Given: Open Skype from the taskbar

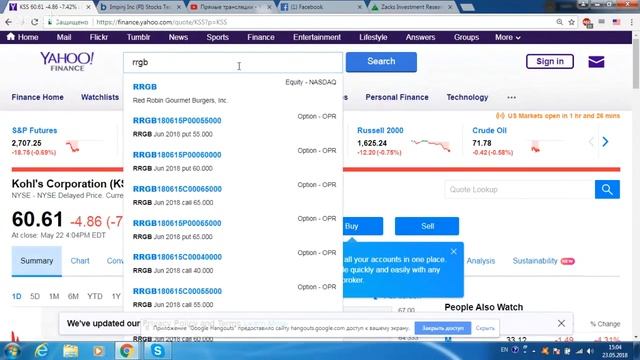Looking at the screenshot, I should coord(157,351).
